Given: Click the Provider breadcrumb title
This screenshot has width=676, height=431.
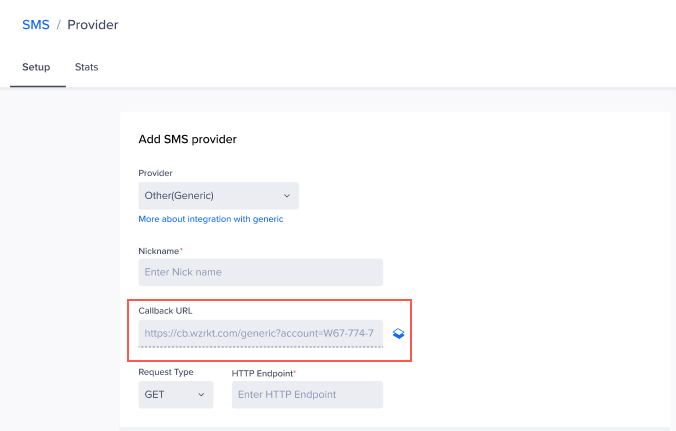Looking at the screenshot, I should tap(92, 24).
